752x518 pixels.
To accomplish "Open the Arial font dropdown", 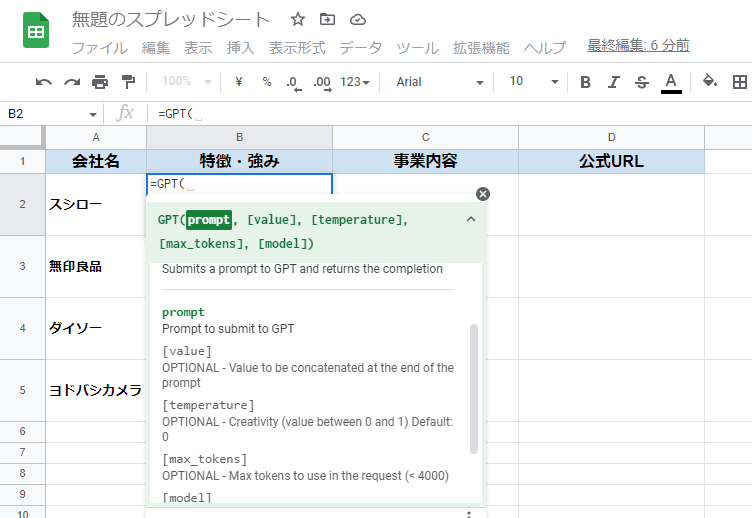I will point(439,82).
